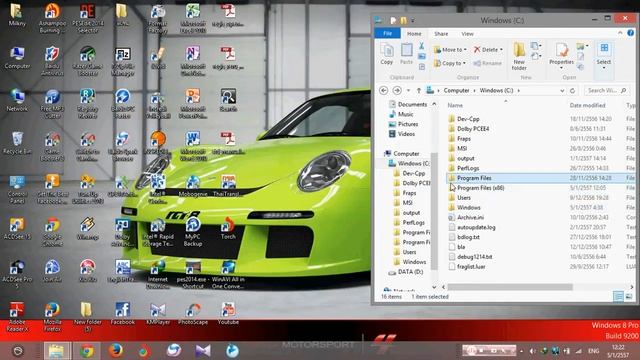Image resolution: width=640 pixels, height=360 pixels.
Task: Open File Explorer from the taskbar
Action: (57, 351)
